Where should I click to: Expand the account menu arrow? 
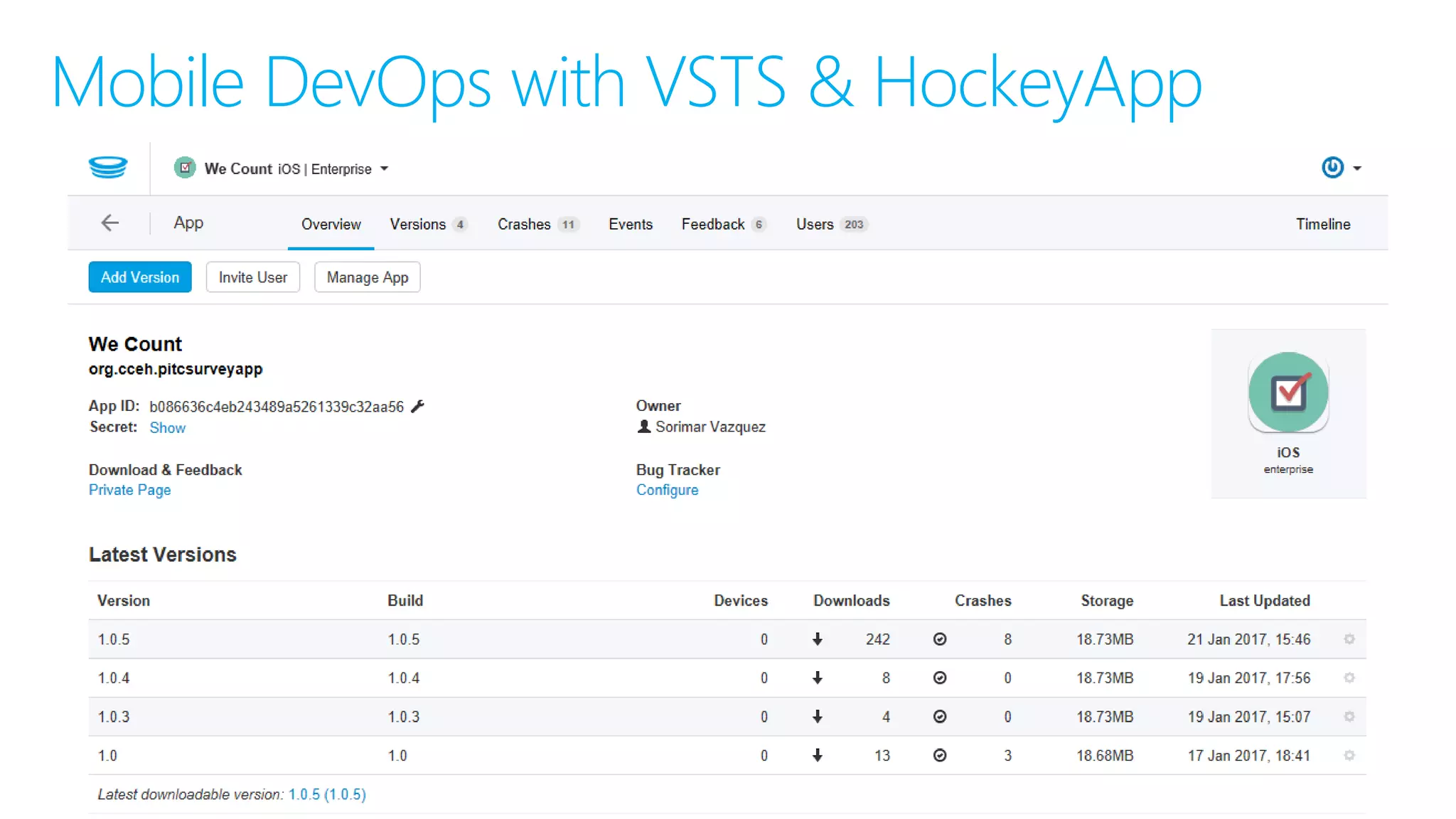point(1357,168)
